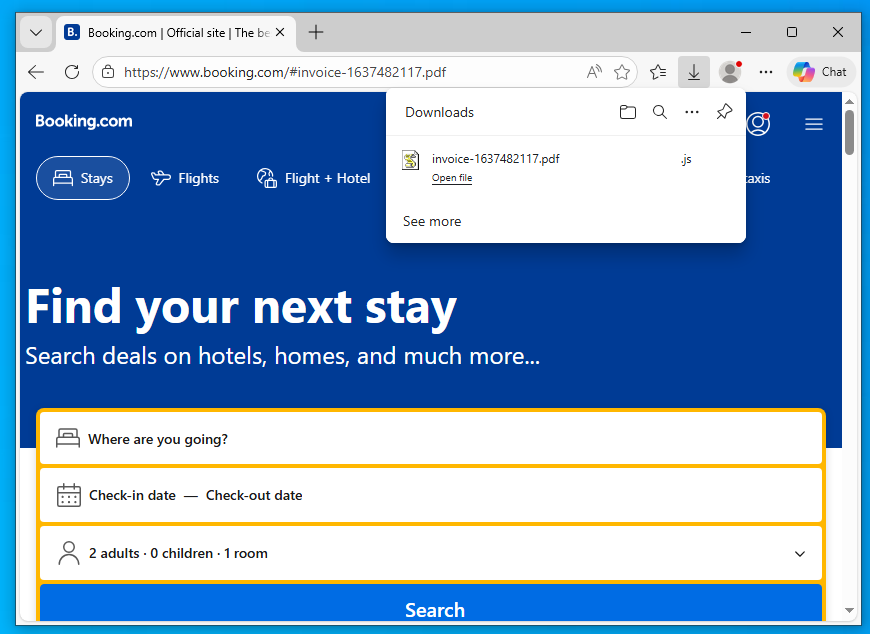Click the search downloads magnifier icon
Screen dimensions: 870x634
[x=660, y=113]
